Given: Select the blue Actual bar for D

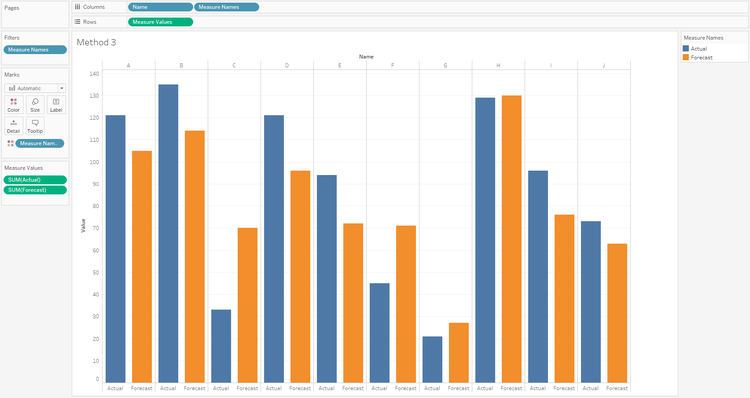Looking at the screenshot, I should [x=274, y=249].
